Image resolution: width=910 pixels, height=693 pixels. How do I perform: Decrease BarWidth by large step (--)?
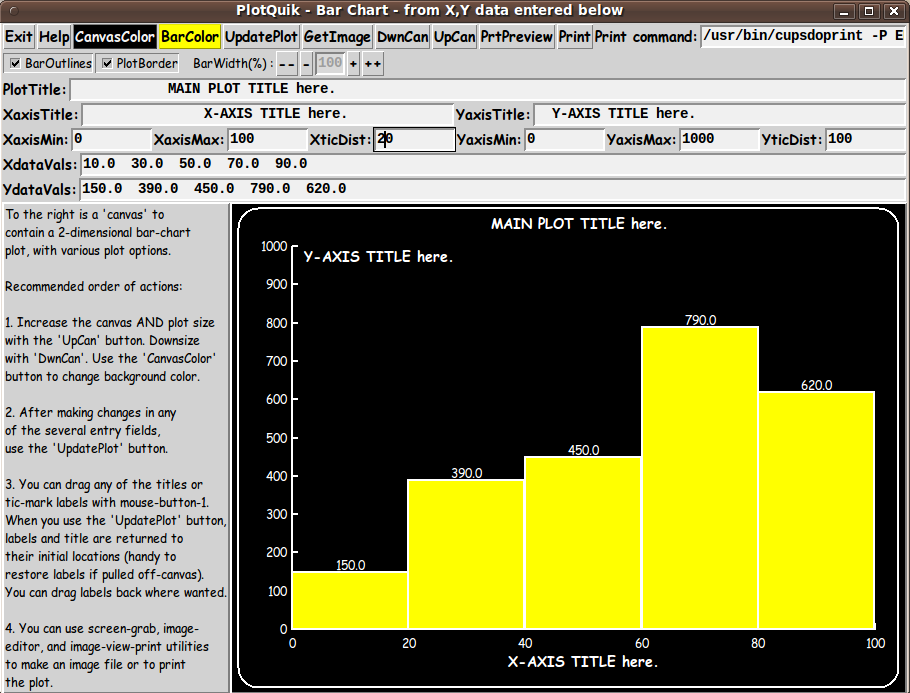(287, 64)
